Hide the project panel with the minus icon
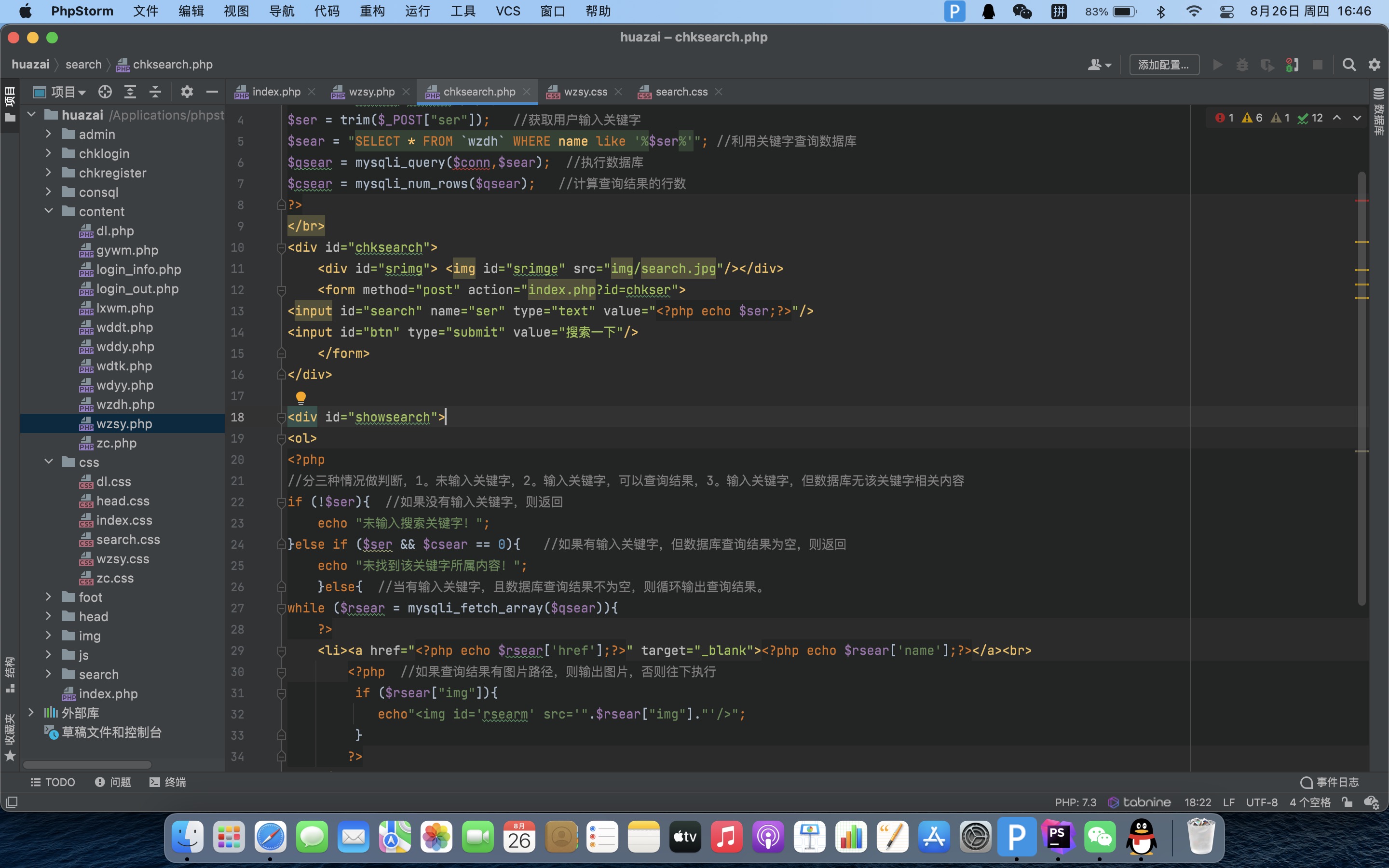The width and height of the screenshot is (1389, 868). click(212, 92)
